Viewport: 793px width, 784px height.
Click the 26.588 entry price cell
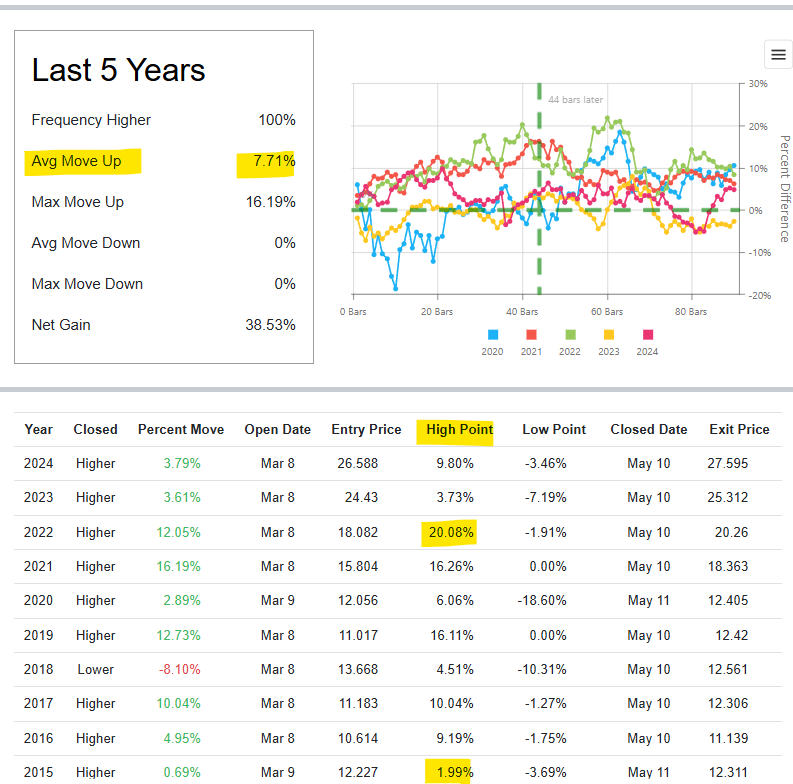(x=358, y=463)
